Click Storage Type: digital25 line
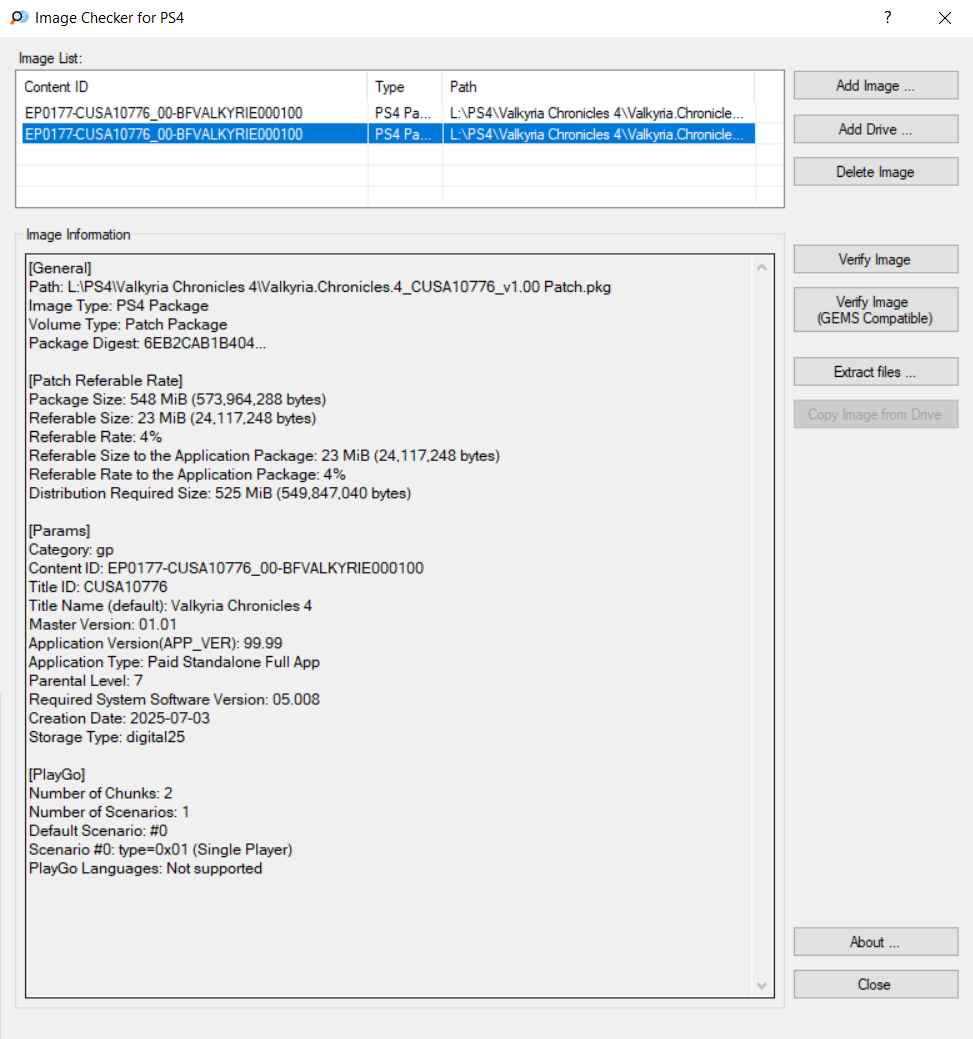Viewport: 973px width, 1039px height. click(x=107, y=737)
